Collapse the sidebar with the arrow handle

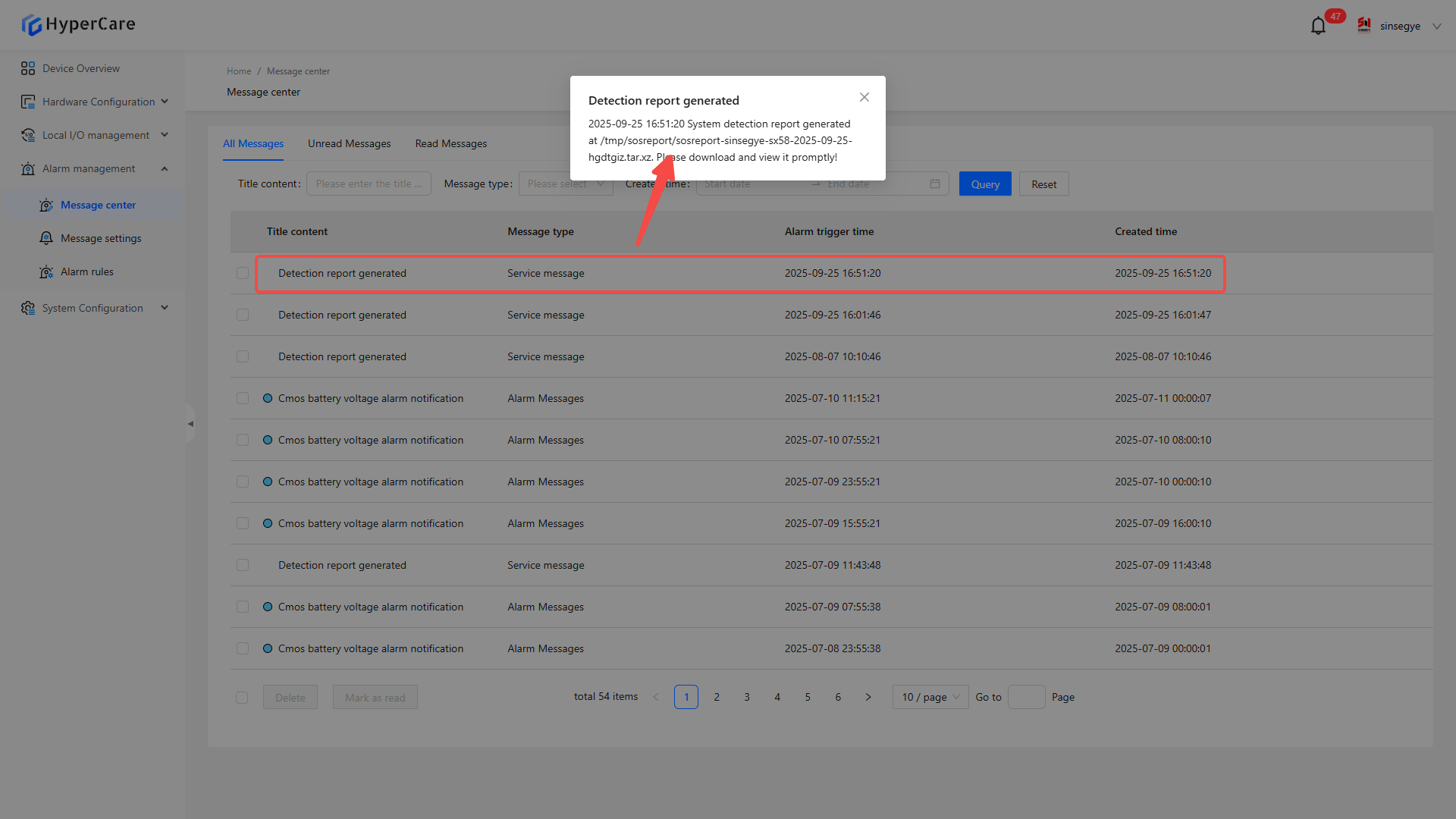point(190,424)
